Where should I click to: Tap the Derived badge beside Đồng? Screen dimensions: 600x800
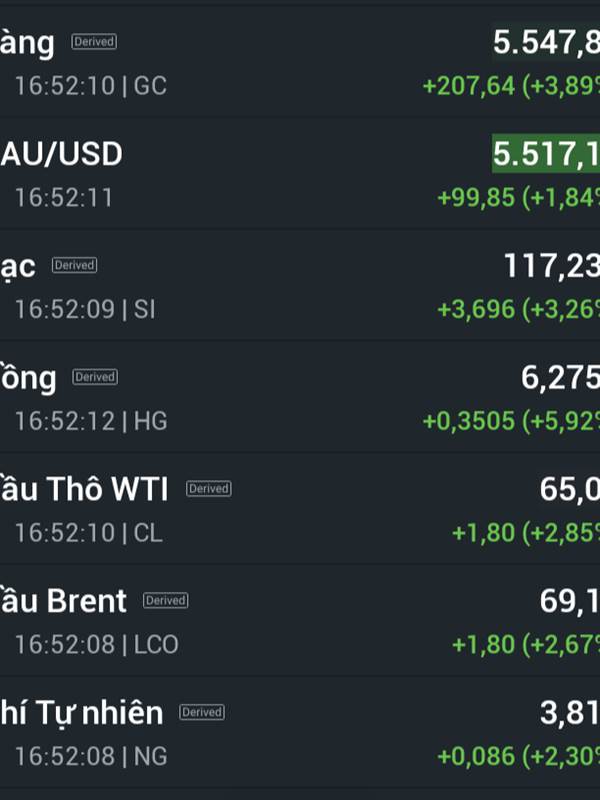[95, 377]
